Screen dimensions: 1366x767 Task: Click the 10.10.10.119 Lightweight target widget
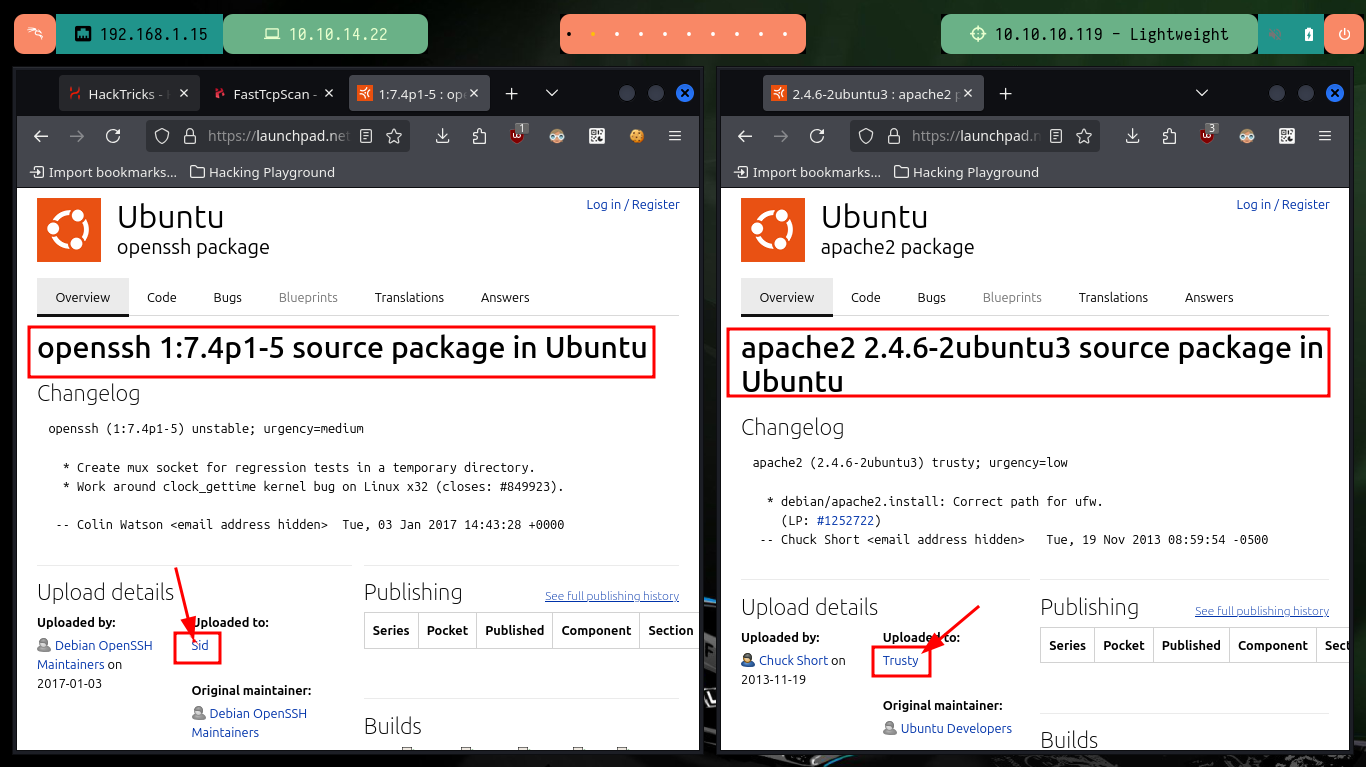[x=1099, y=34]
